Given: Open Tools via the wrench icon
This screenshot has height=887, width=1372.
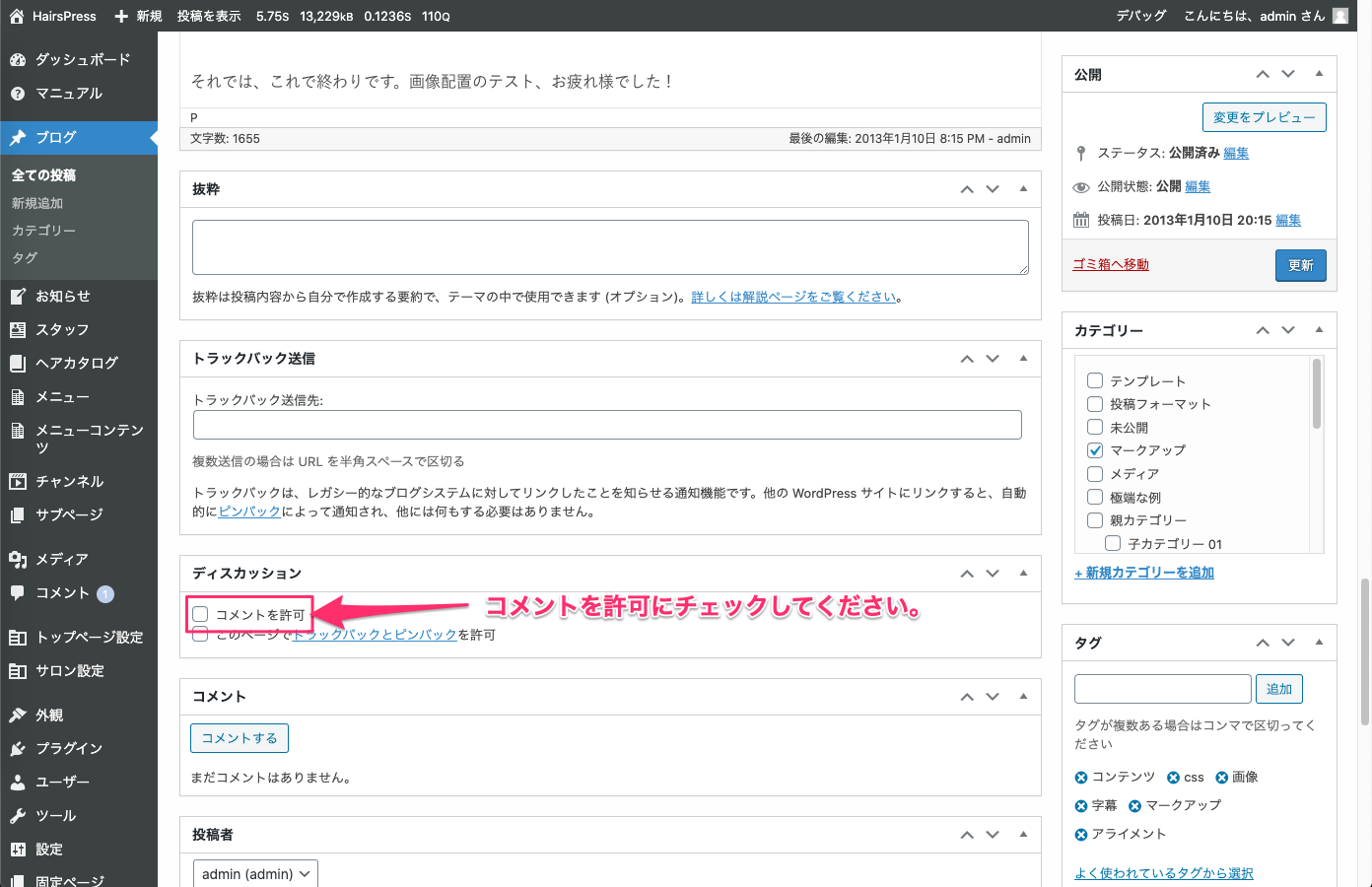Looking at the screenshot, I should pyautogui.click(x=18, y=816).
